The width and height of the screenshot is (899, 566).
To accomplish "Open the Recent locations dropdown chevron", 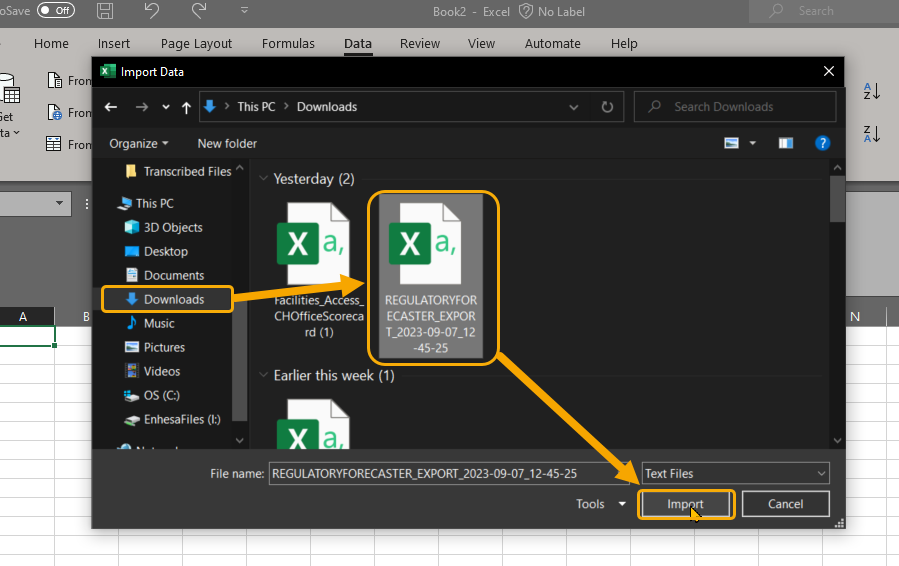I will click(166, 107).
